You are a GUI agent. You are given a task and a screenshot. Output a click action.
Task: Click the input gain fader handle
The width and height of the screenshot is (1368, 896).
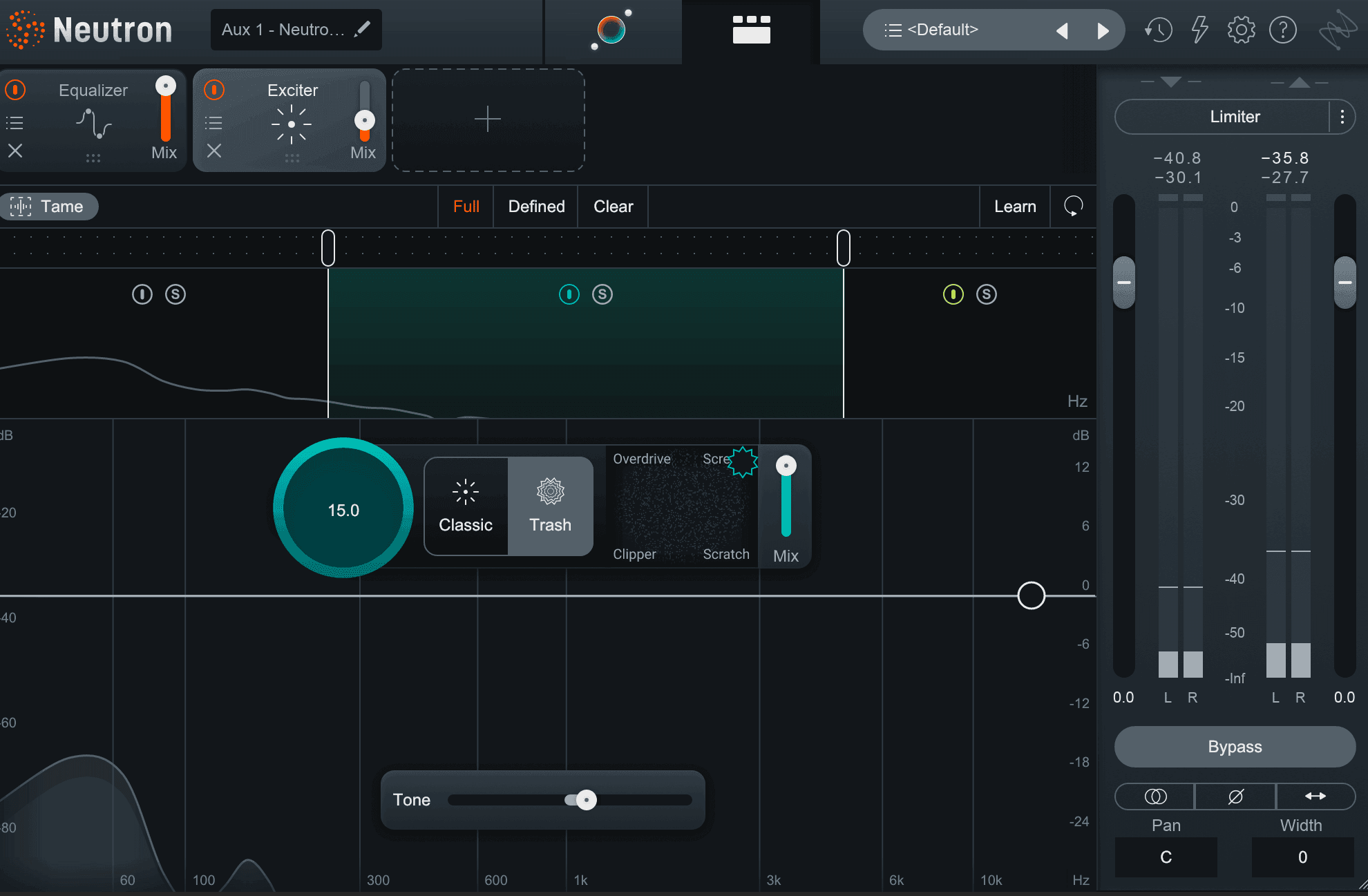click(1124, 283)
